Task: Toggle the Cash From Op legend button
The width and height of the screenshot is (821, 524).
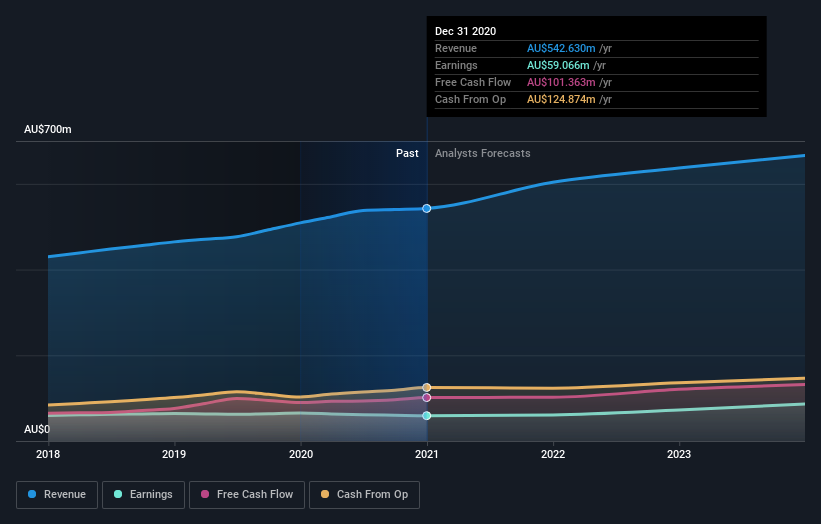Action: pos(364,495)
